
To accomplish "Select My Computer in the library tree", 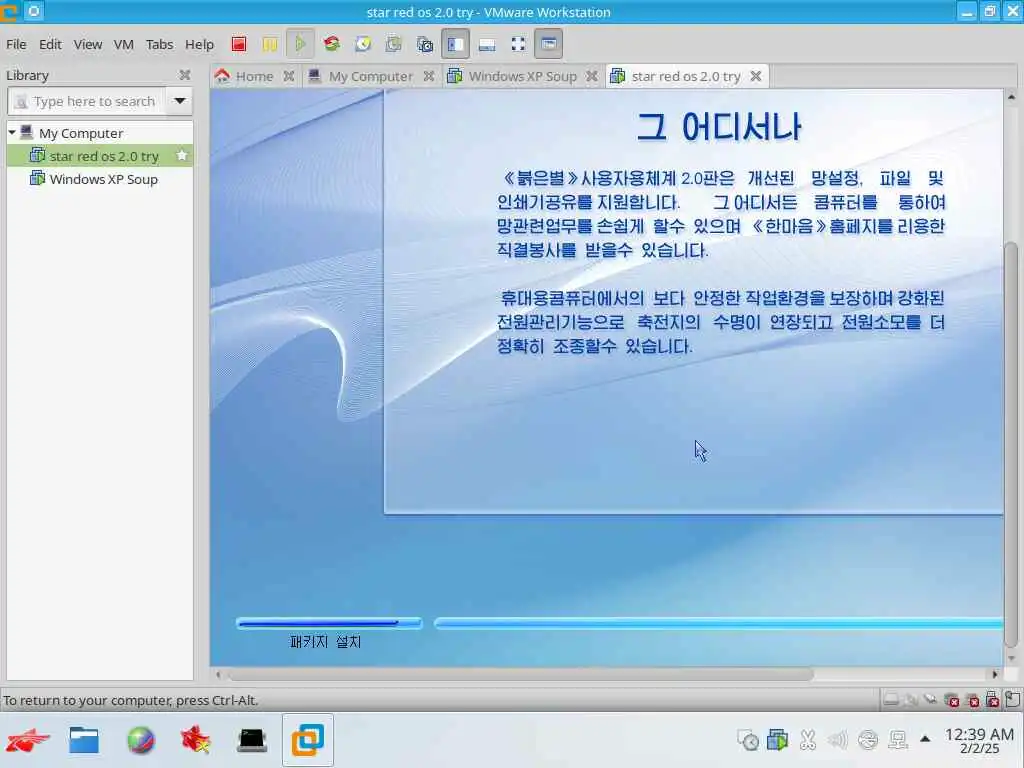I will (81, 133).
